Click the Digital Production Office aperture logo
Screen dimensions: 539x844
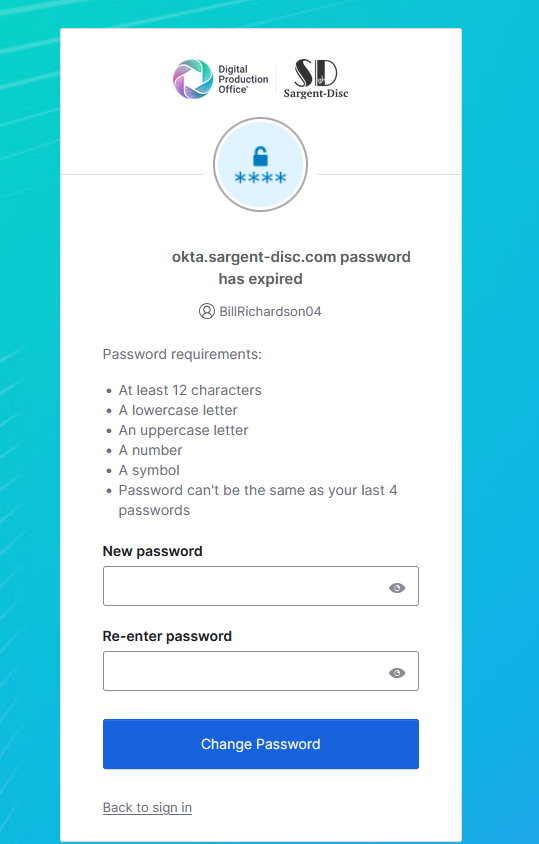pos(193,79)
